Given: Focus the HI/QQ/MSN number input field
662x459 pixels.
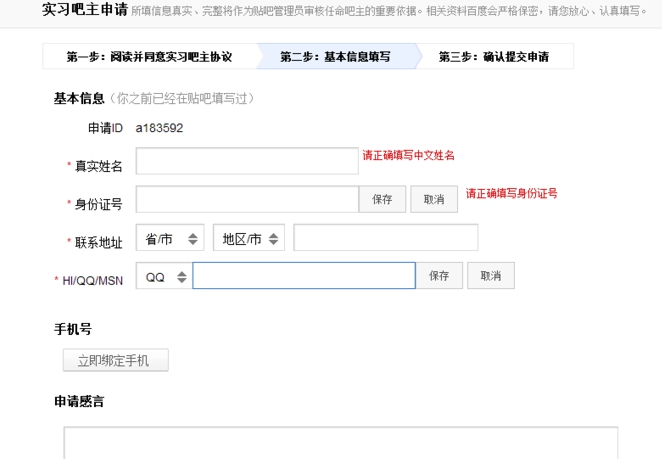Looking at the screenshot, I should point(304,276).
